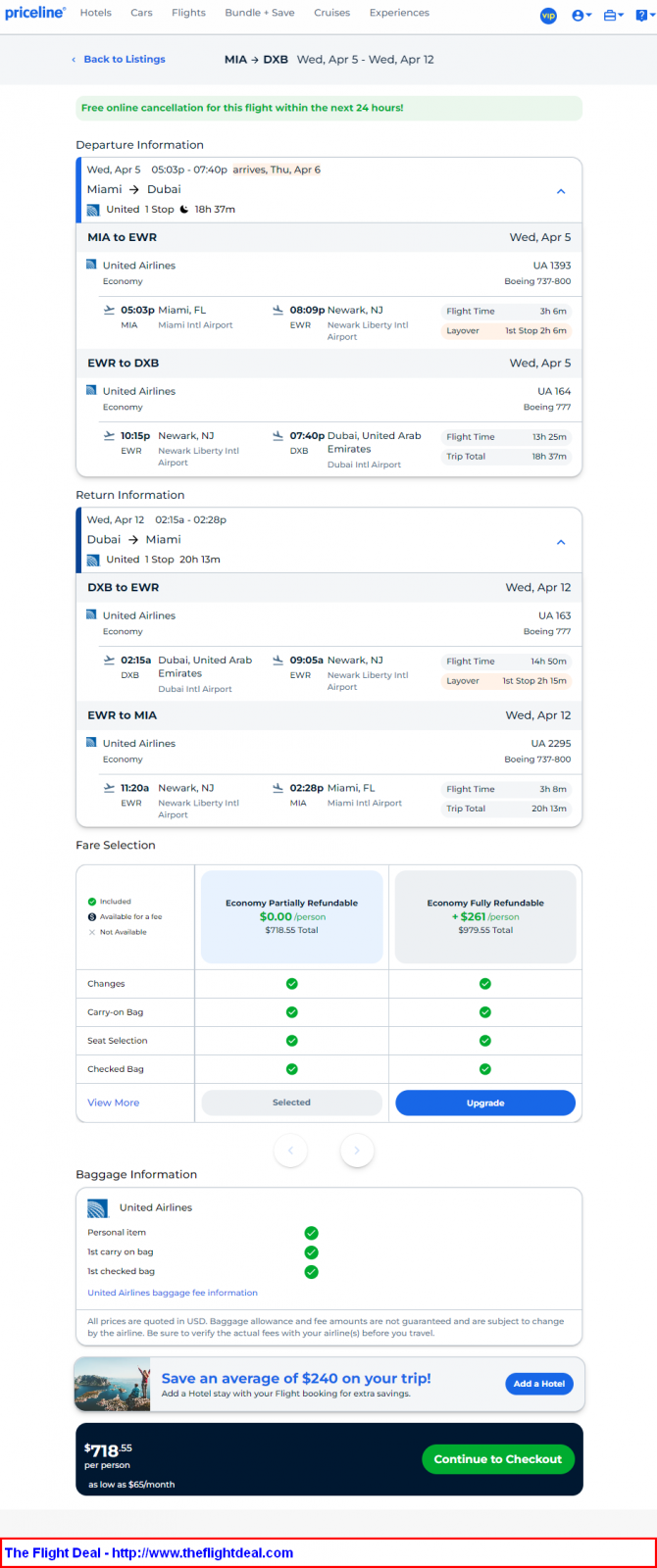Click Changes checkmark under Partially Refundable

tap(291, 984)
